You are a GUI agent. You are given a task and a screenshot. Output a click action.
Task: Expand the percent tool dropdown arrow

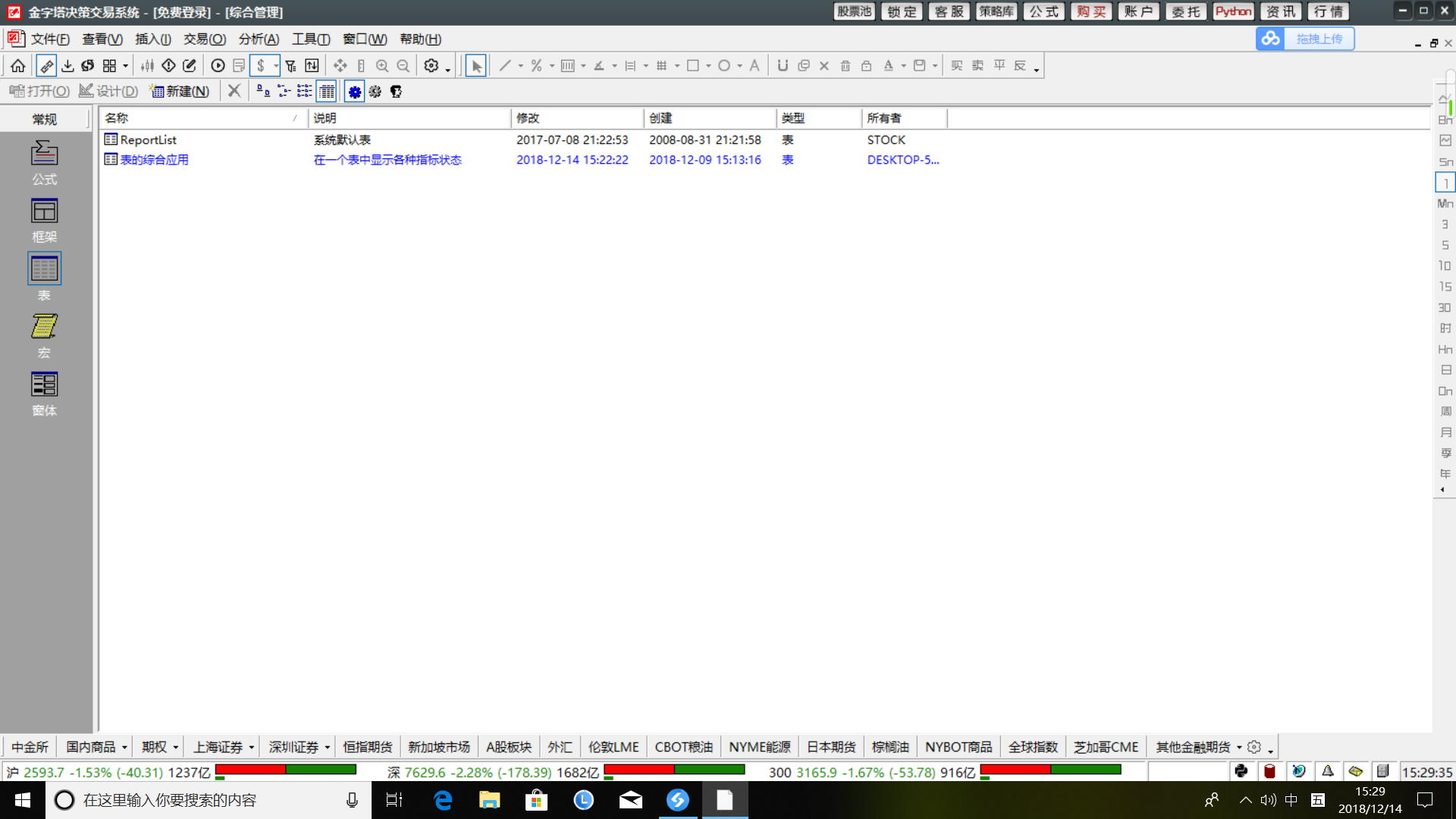click(x=552, y=66)
